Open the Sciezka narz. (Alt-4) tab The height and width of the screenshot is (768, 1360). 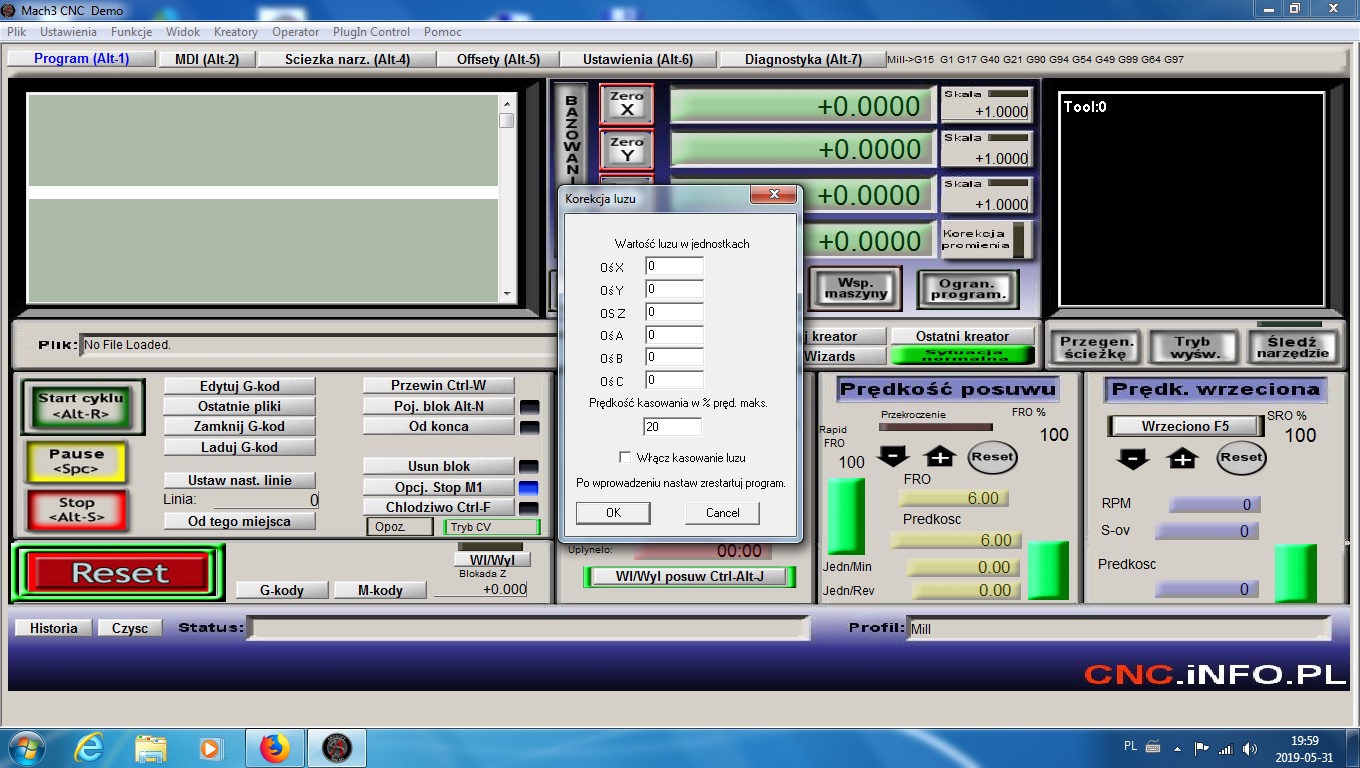[347, 59]
